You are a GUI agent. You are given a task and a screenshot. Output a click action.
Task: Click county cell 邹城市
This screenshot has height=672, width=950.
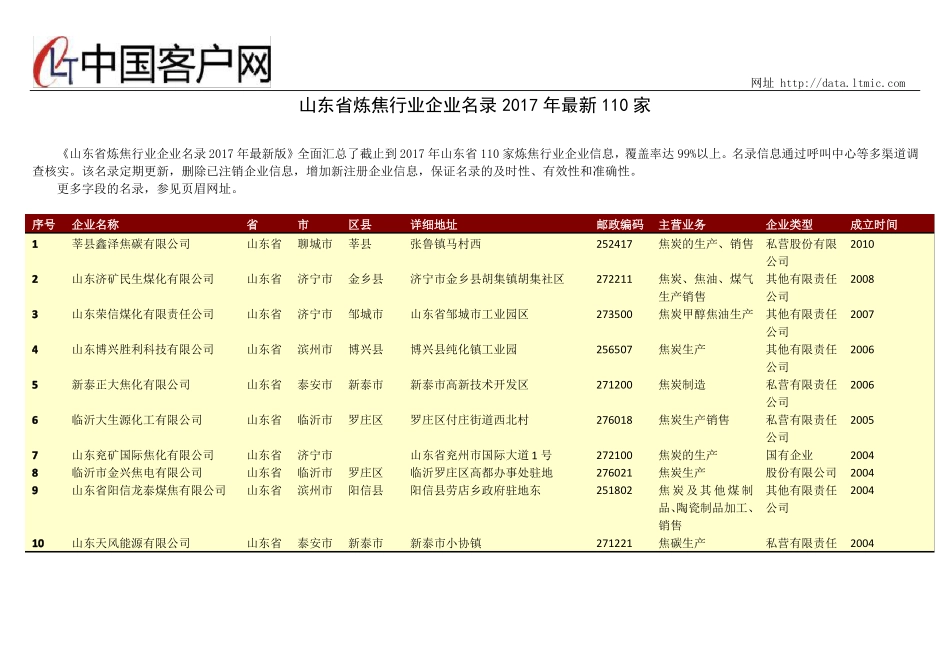(366, 314)
